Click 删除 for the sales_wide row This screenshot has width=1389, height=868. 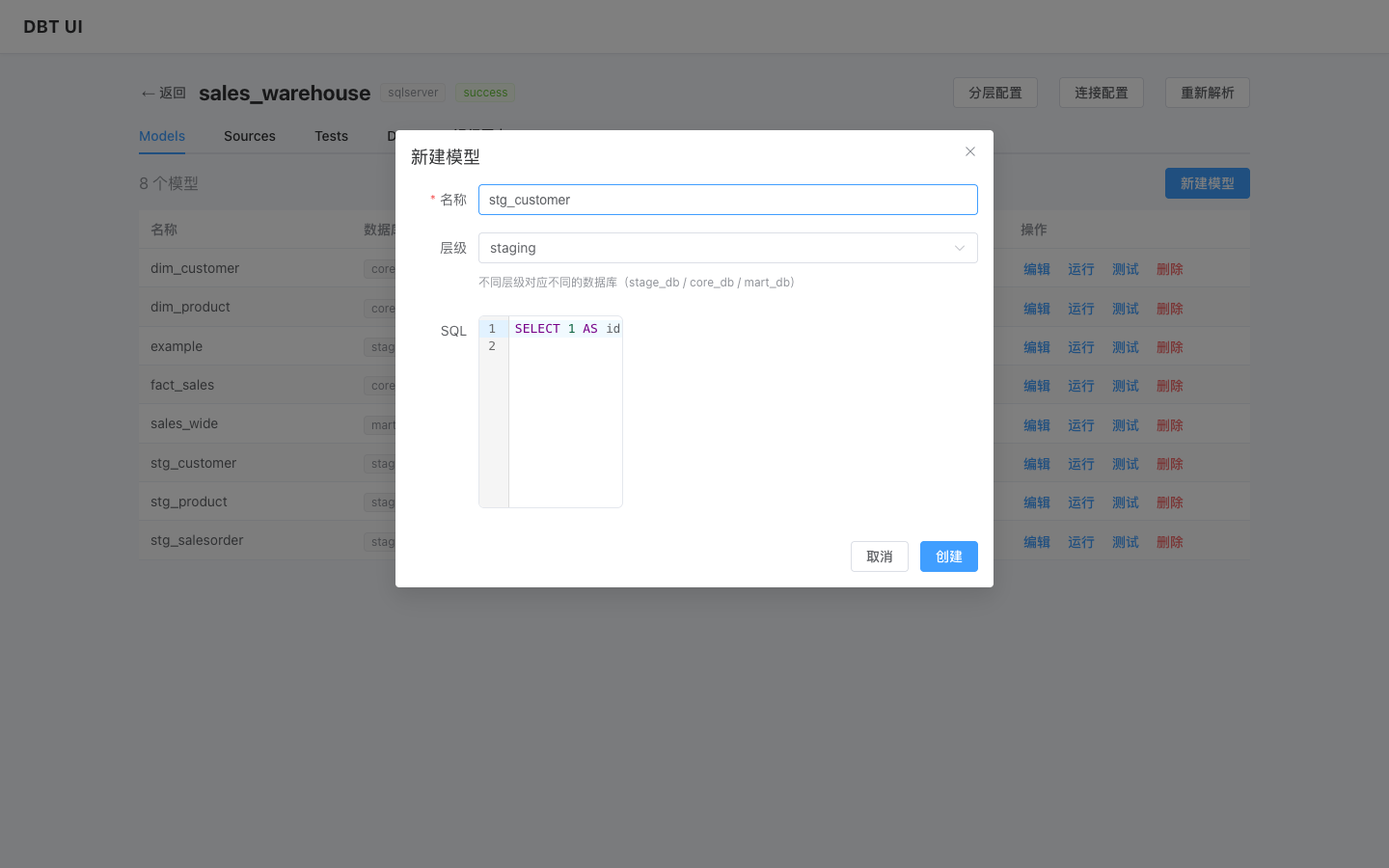1170,425
